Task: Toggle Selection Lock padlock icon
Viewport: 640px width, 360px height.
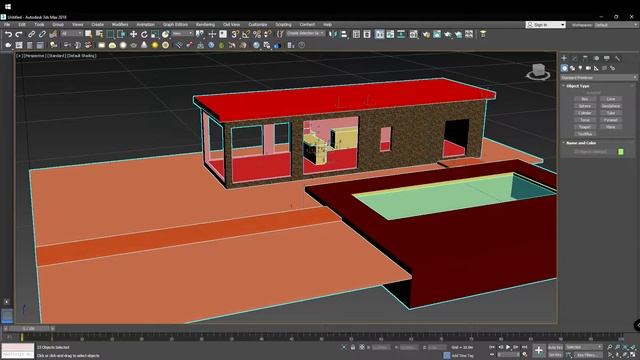Action: point(353,347)
